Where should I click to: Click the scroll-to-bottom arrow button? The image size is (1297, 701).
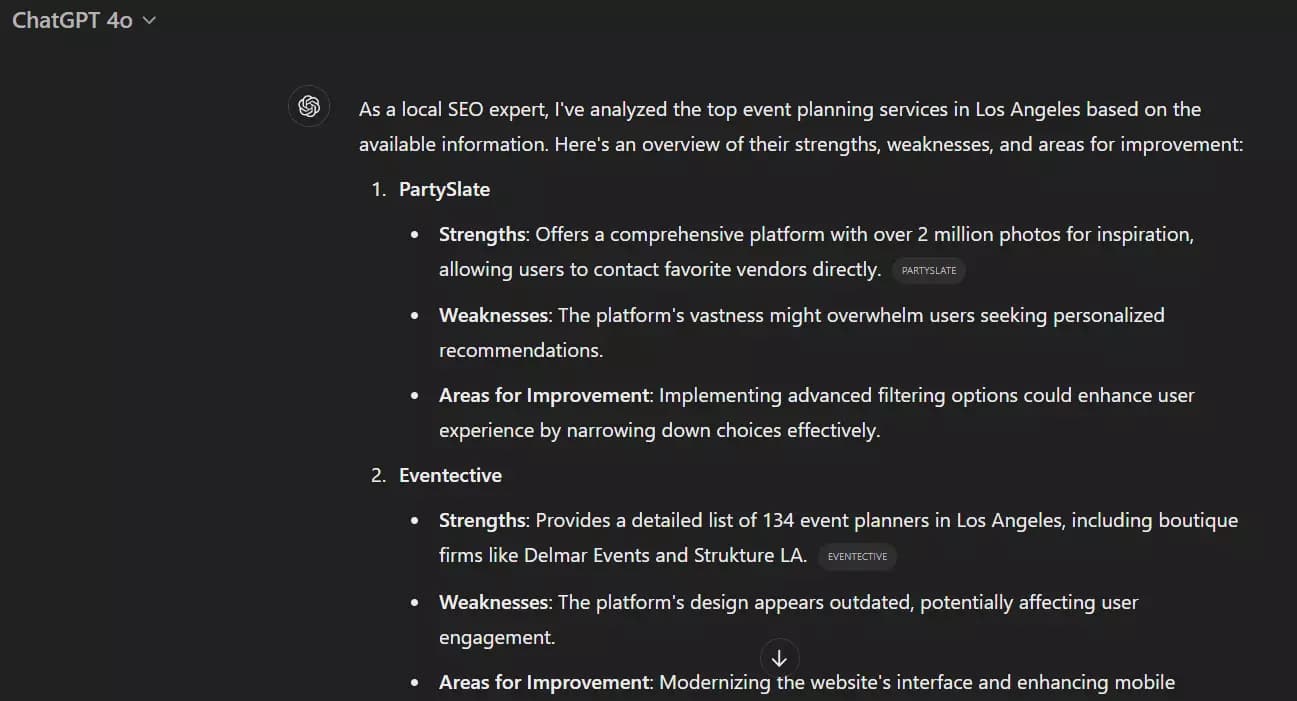coord(779,659)
